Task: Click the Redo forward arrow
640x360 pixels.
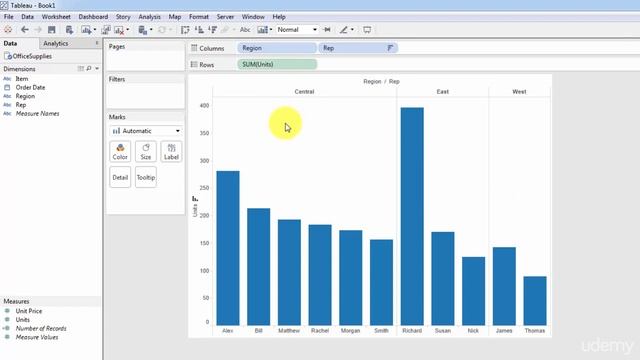Action: tap(38, 30)
